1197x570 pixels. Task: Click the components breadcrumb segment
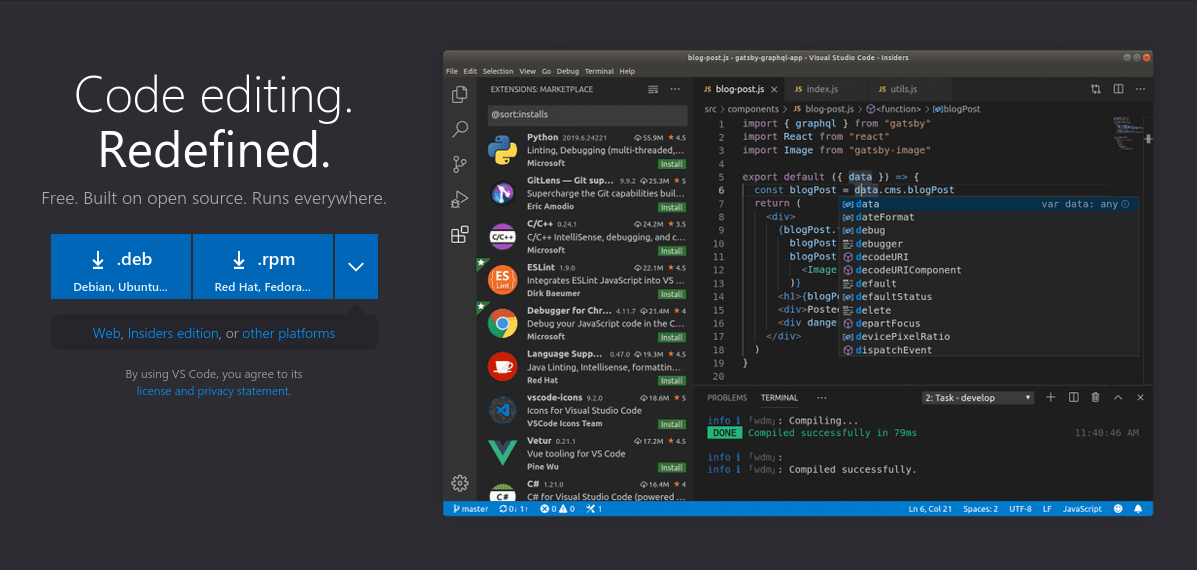point(752,109)
